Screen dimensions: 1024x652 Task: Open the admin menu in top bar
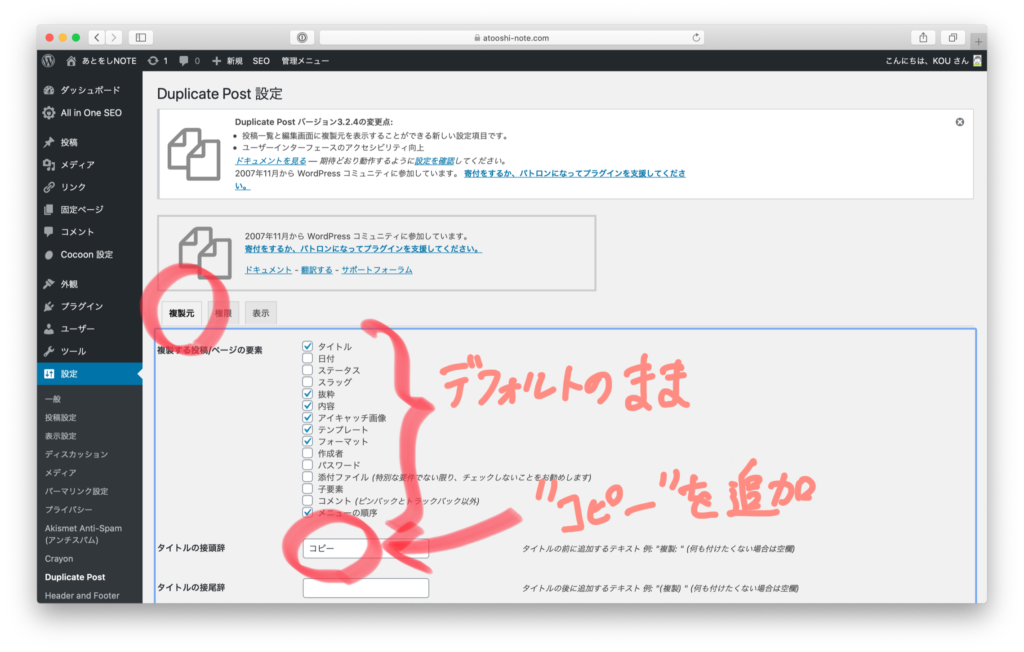click(x=305, y=61)
